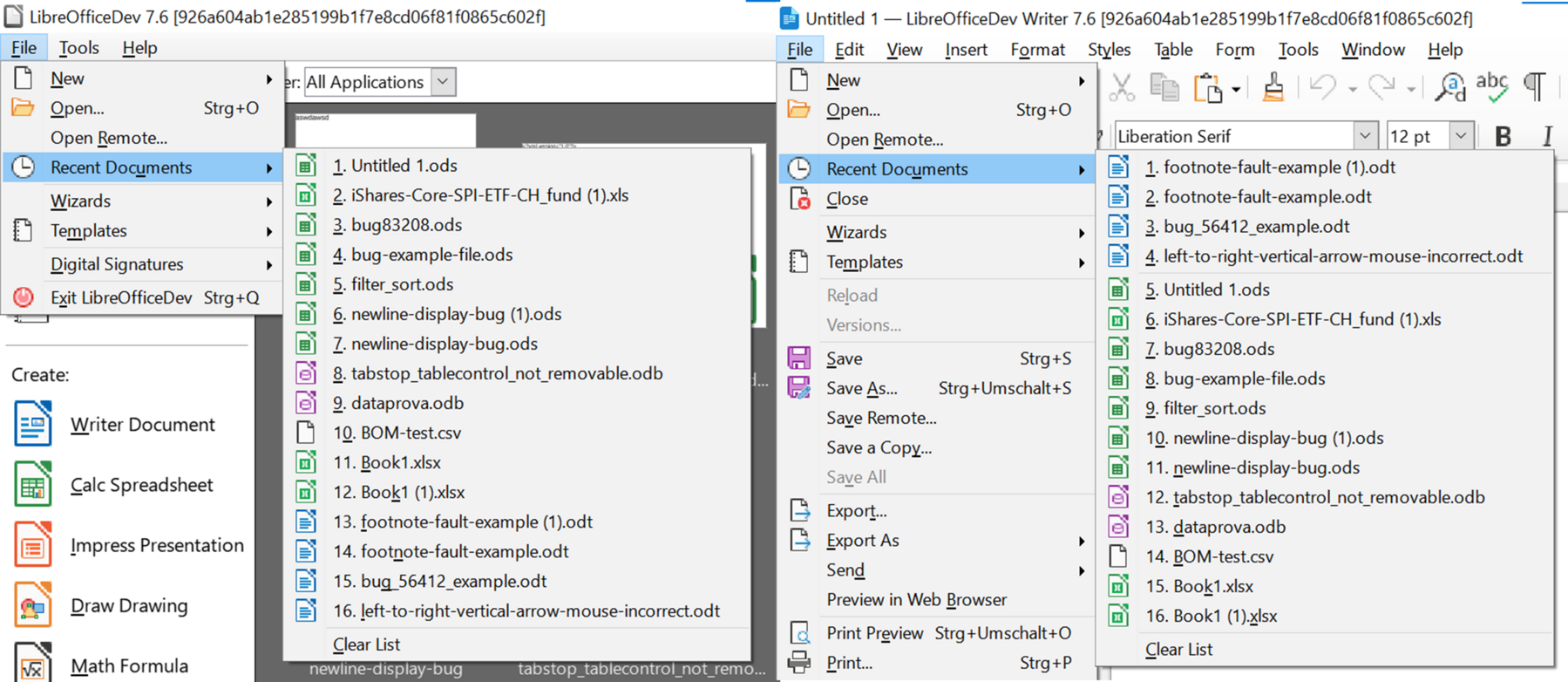Click the Cut scissors icon in Writer toolbar
The width and height of the screenshot is (1568, 682).
click(1122, 87)
